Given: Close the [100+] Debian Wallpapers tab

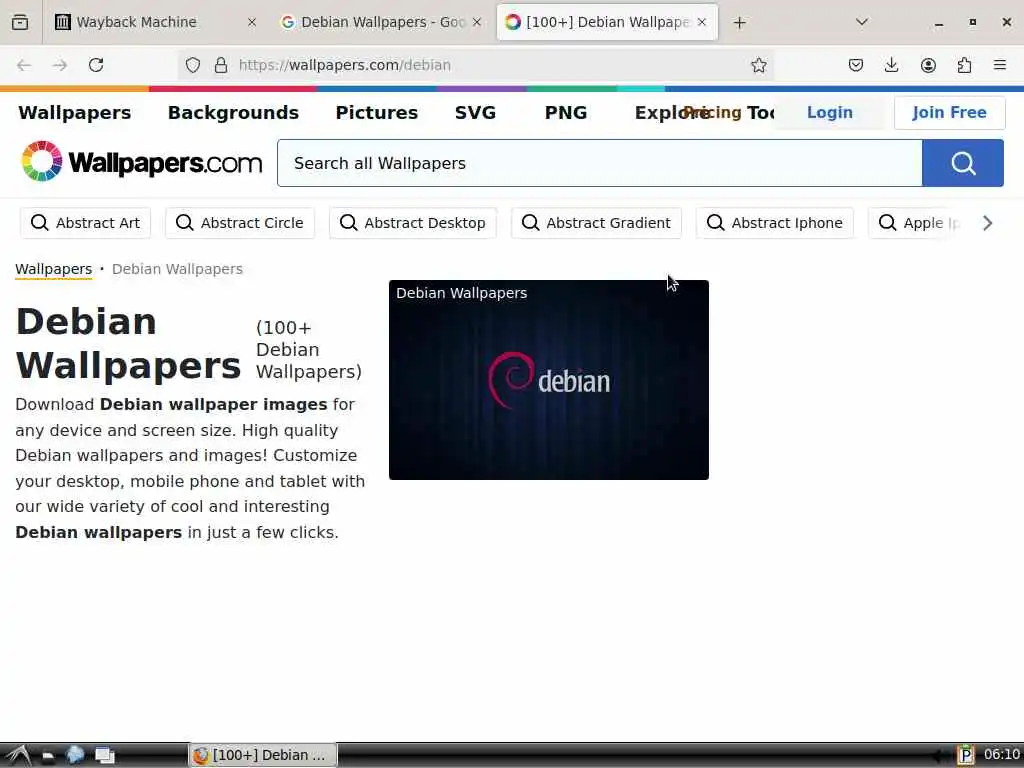Looking at the screenshot, I should click(702, 22).
